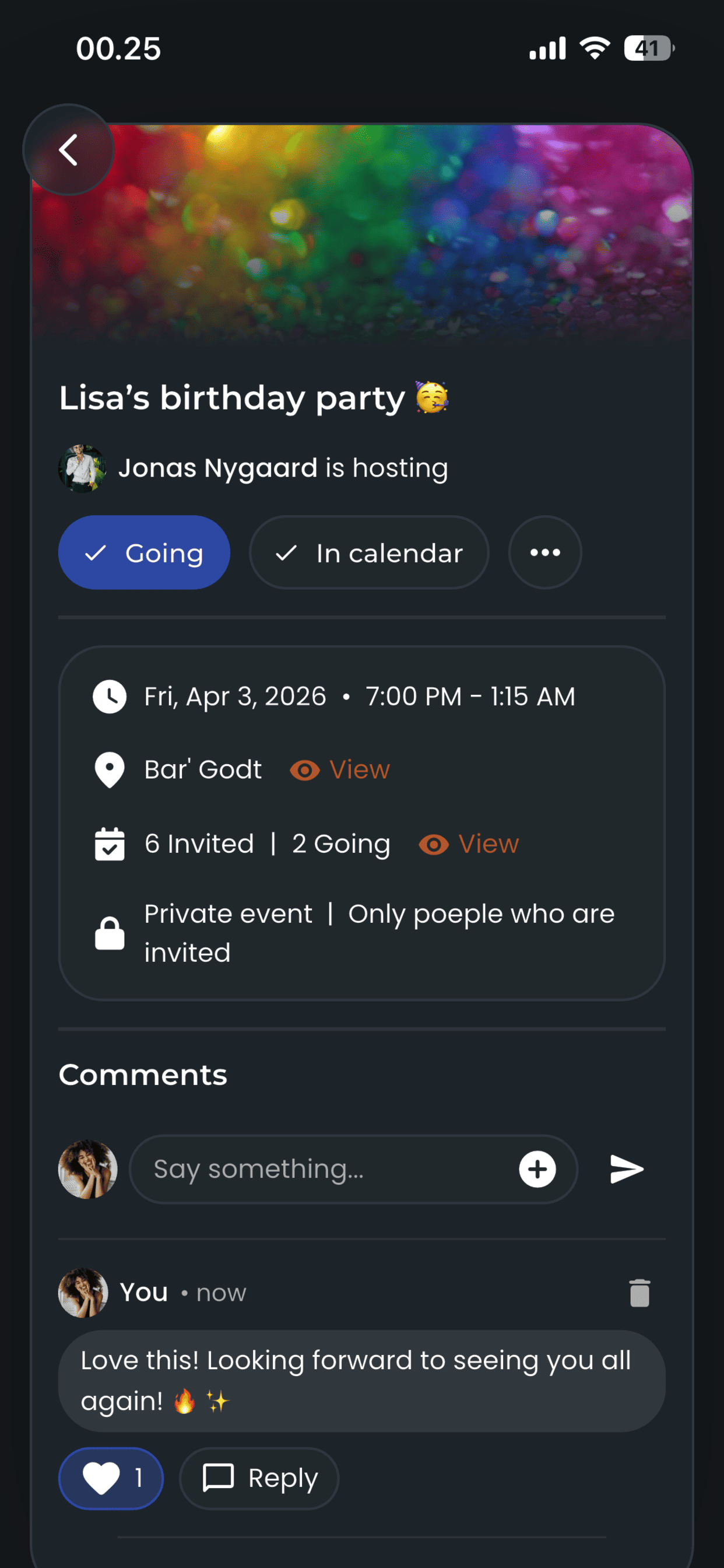Tap the battery indicator in status bar
Screen dimensions: 724x1568
pos(649,48)
